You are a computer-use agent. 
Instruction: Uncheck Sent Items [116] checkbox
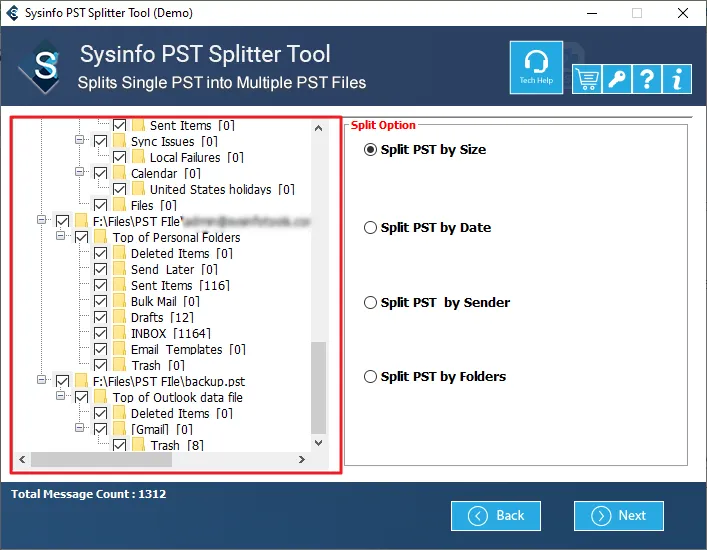point(101,285)
